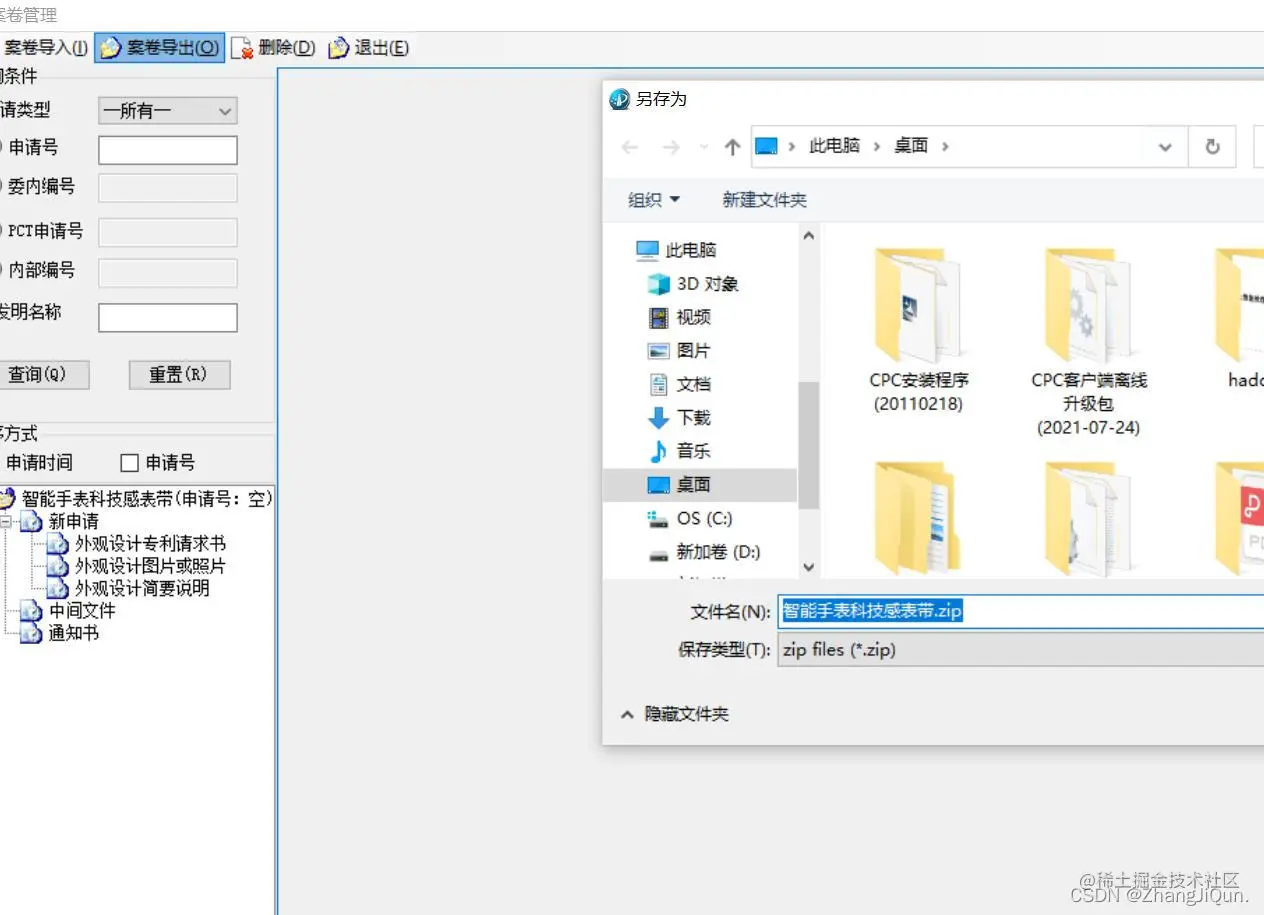The height and width of the screenshot is (915, 1264).
Task: Click the navigation pane scroll-down arrow
Action: coord(809,567)
